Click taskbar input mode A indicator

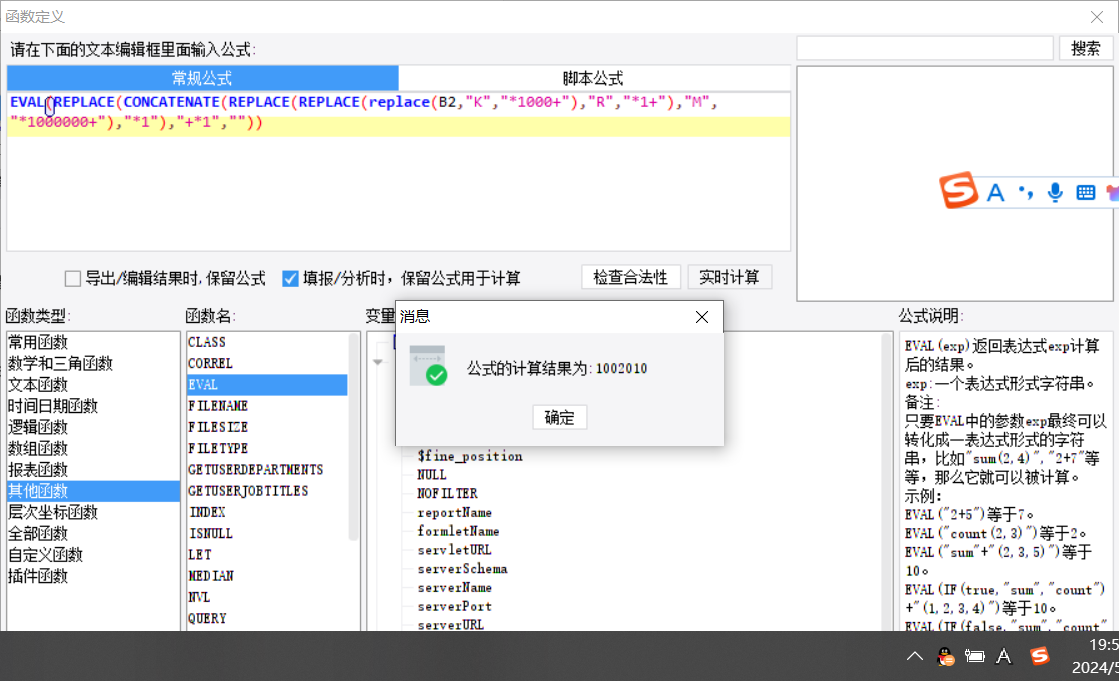[1003, 656]
